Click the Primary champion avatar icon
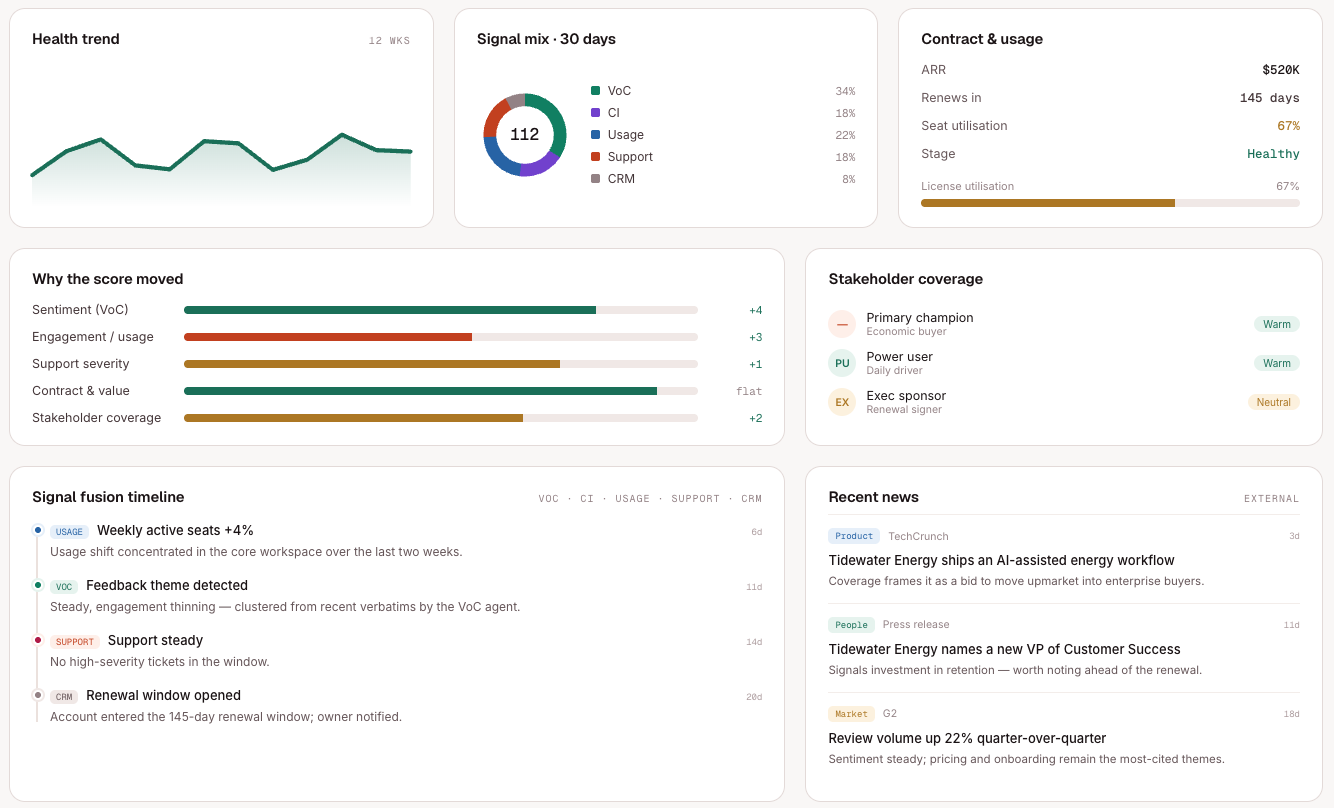1334x808 pixels. [842, 324]
